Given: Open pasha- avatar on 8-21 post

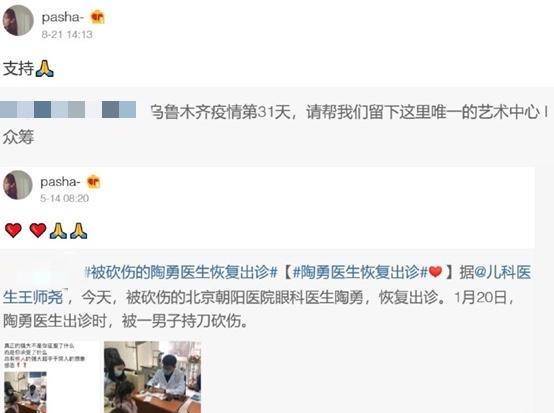Looking at the screenshot, I should [x=18, y=20].
